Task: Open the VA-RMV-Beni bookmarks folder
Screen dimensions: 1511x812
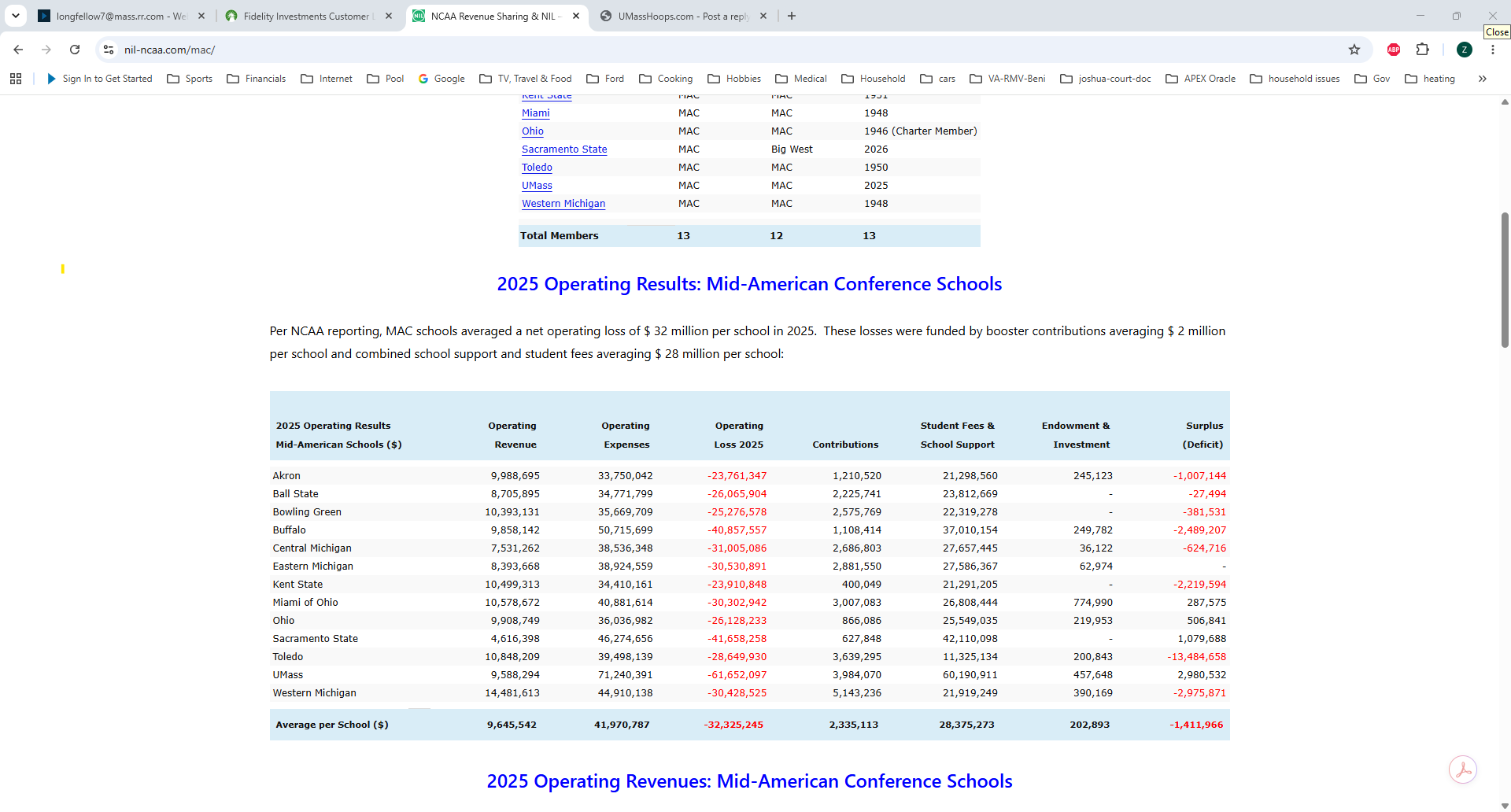Action: (x=1008, y=79)
